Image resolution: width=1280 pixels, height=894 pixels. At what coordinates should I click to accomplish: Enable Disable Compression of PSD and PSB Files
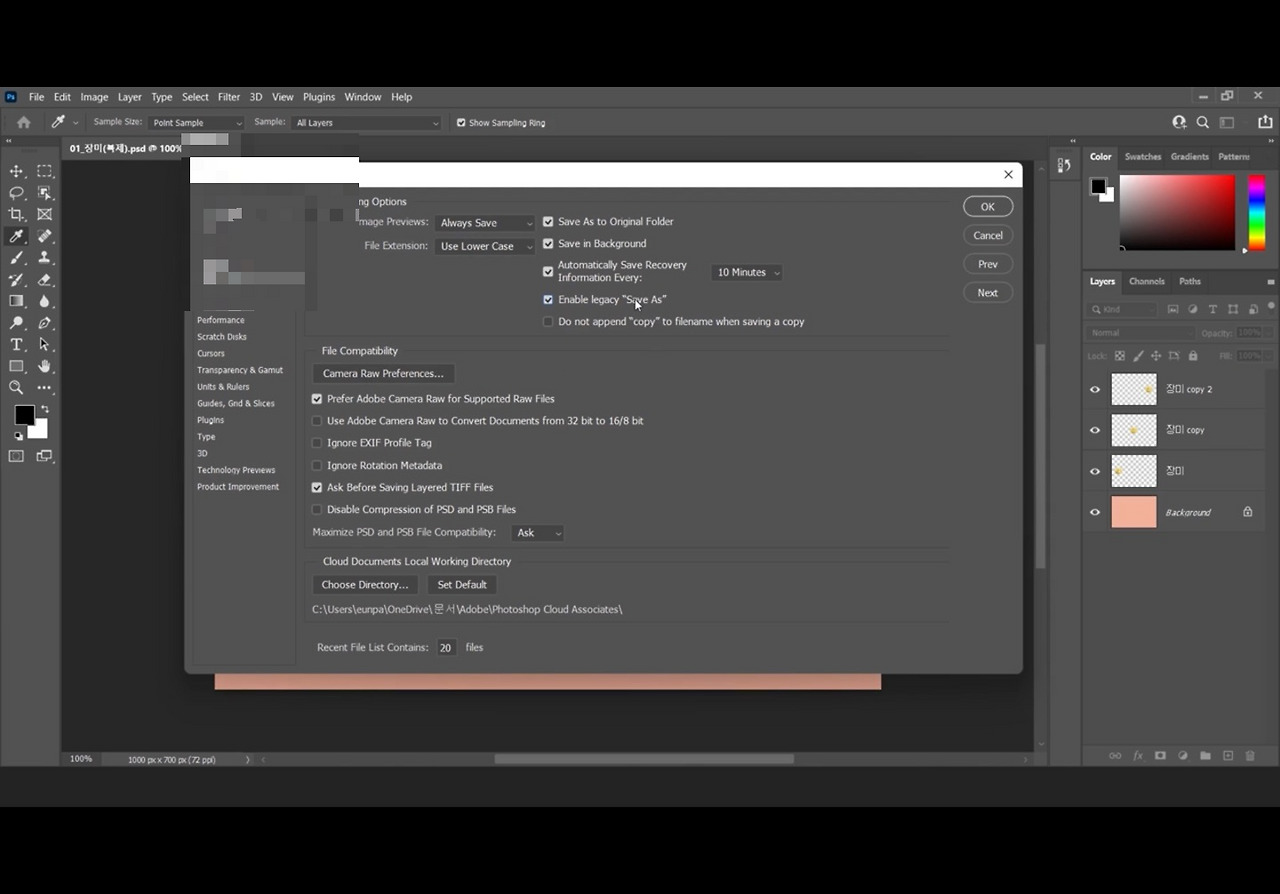(x=317, y=510)
